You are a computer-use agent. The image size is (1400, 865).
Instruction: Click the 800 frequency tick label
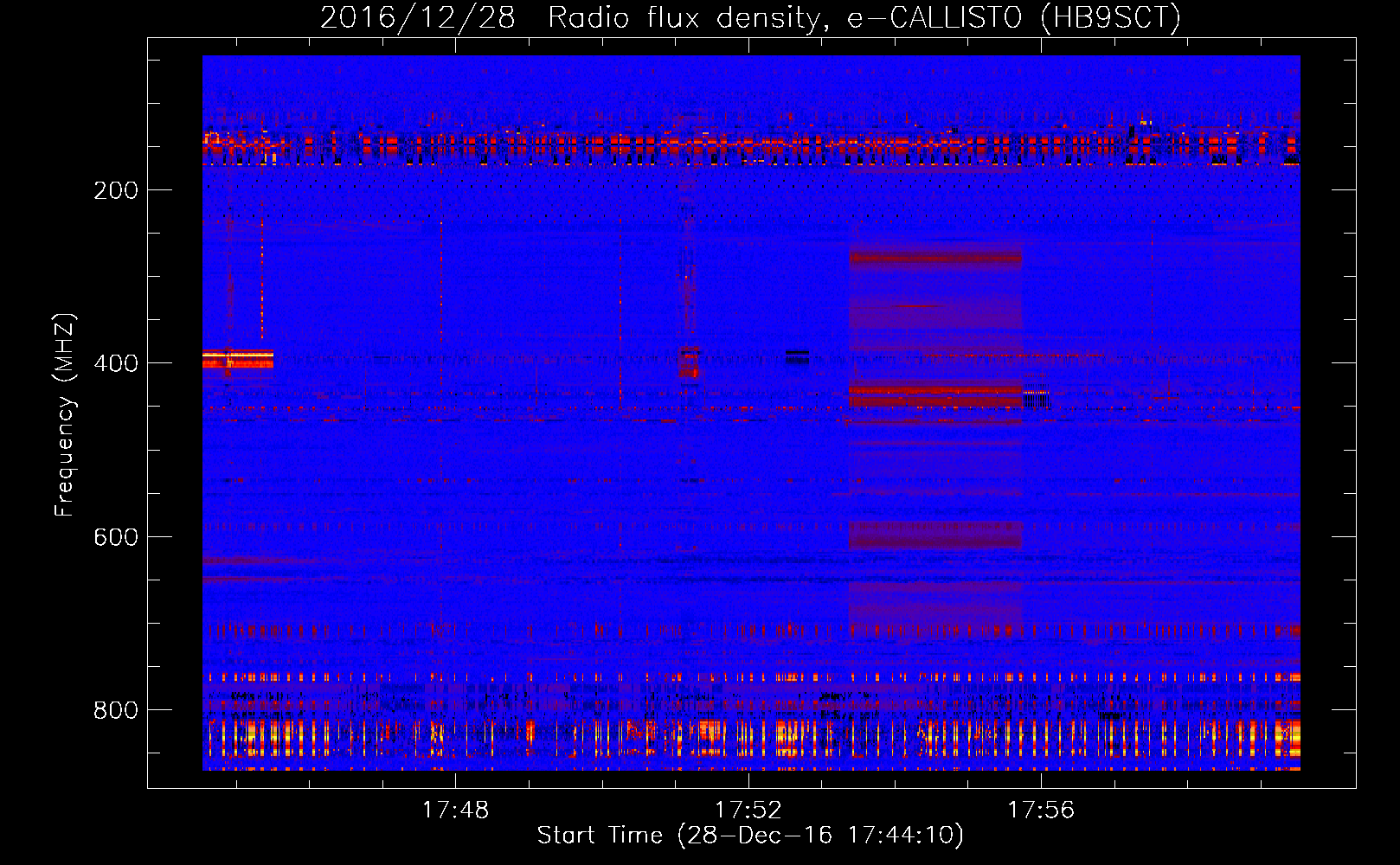pos(116,710)
